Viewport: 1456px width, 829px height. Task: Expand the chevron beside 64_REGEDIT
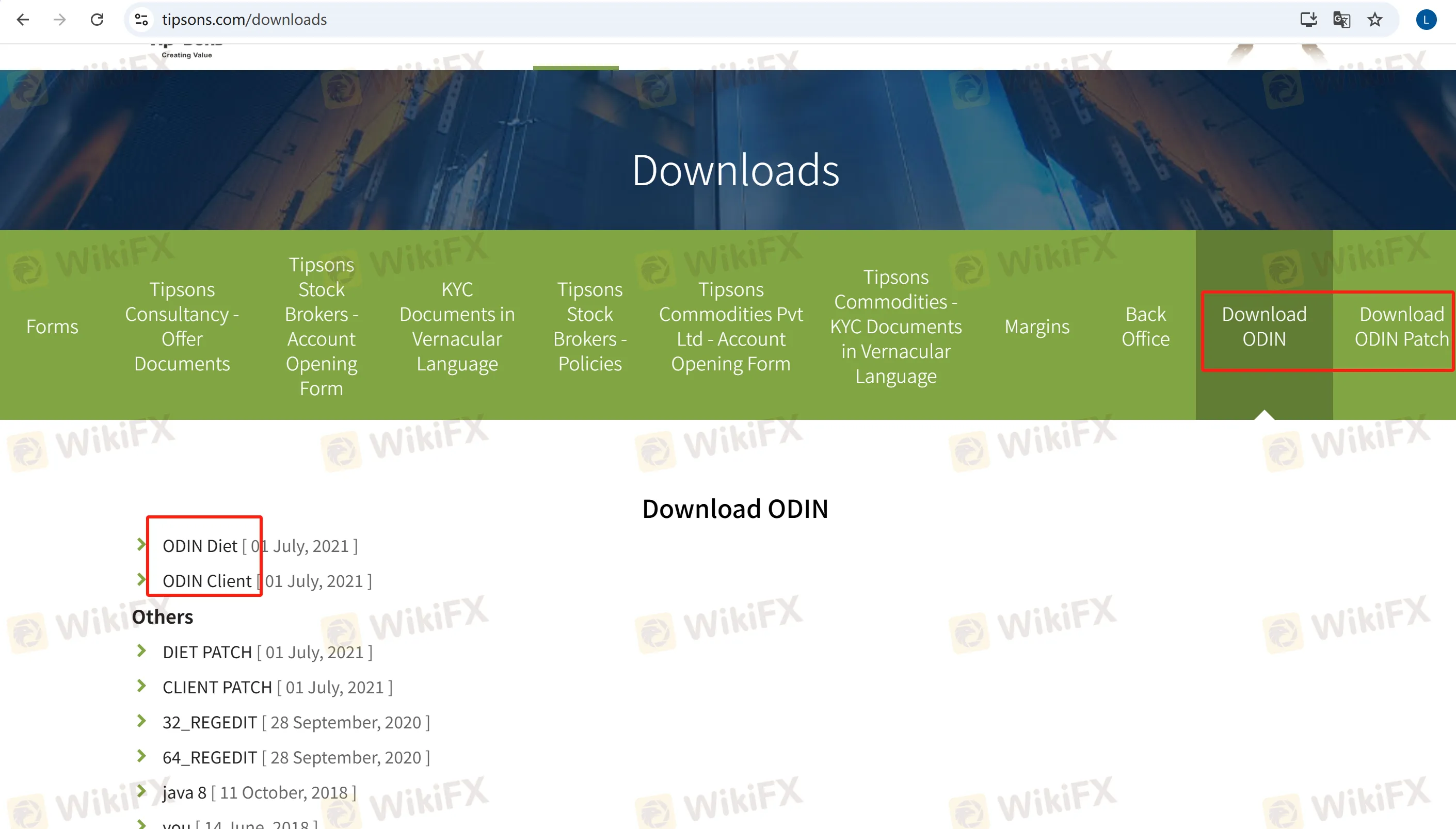pyautogui.click(x=141, y=757)
